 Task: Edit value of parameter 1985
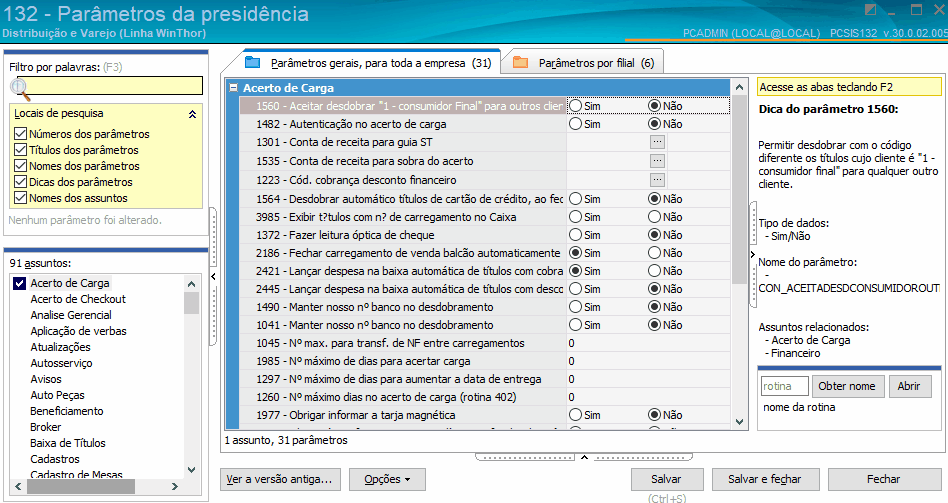[x=648, y=361]
